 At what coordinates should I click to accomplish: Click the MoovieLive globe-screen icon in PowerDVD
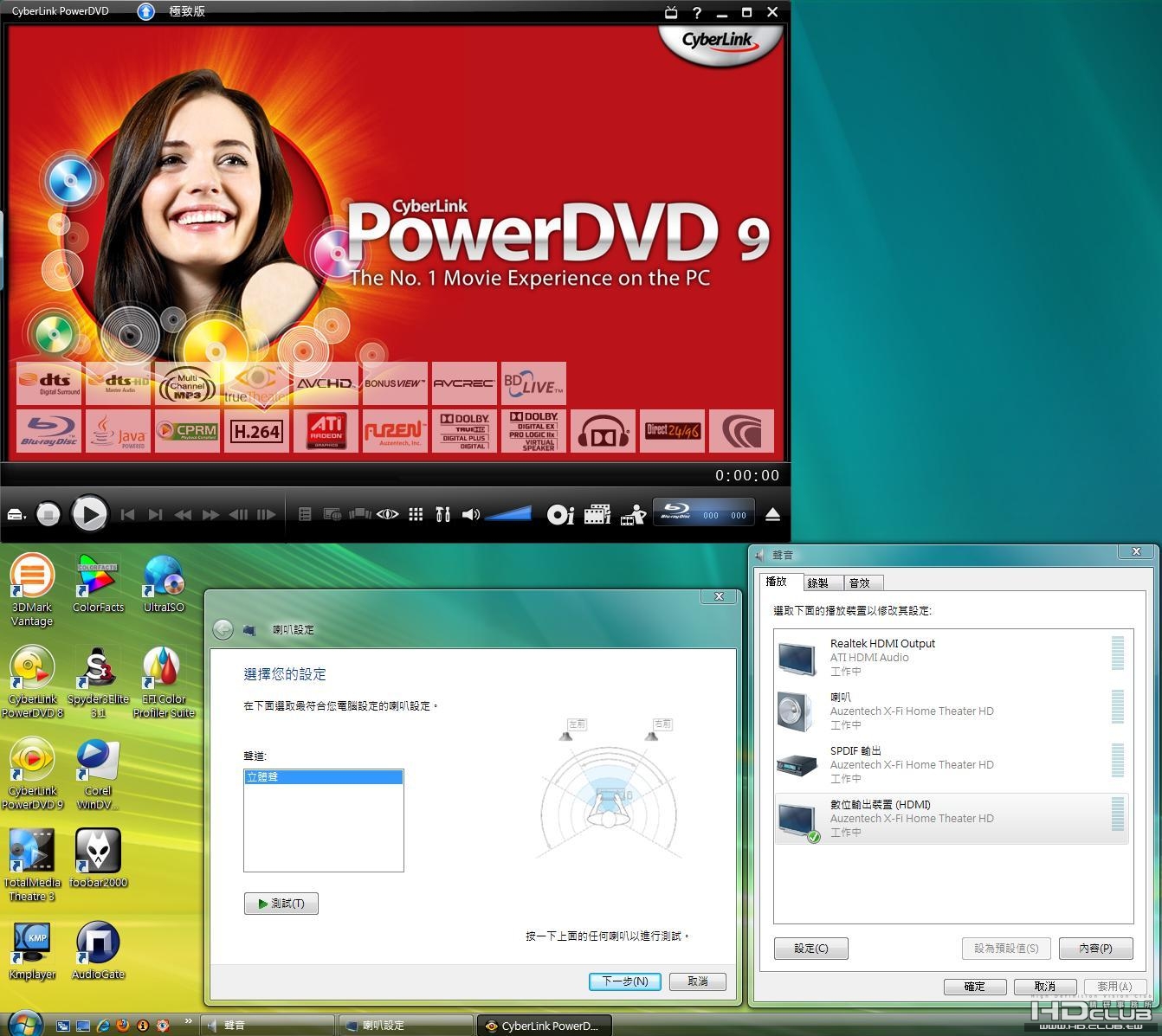pos(332,514)
